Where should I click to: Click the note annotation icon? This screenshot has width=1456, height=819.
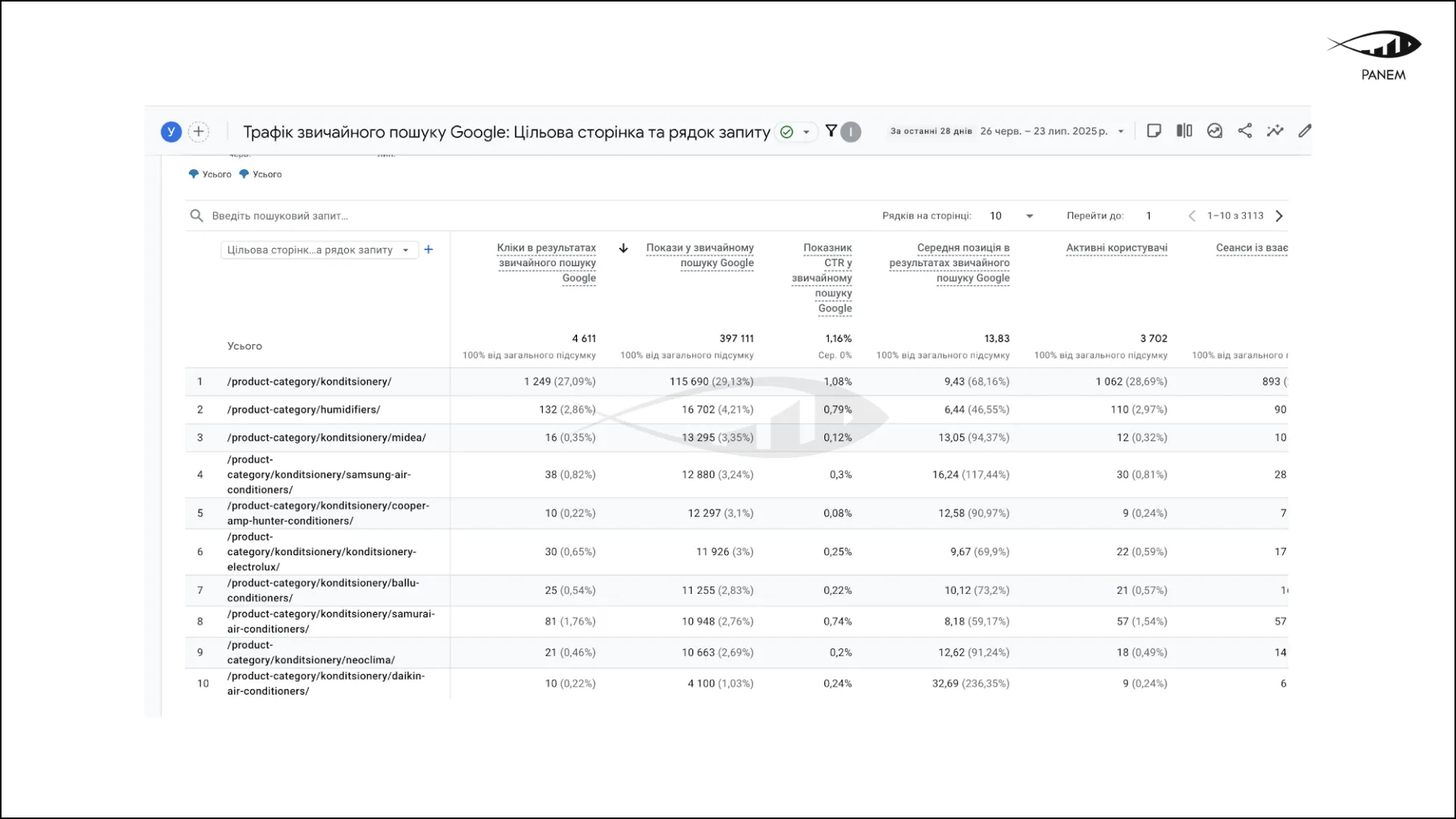(1154, 131)
